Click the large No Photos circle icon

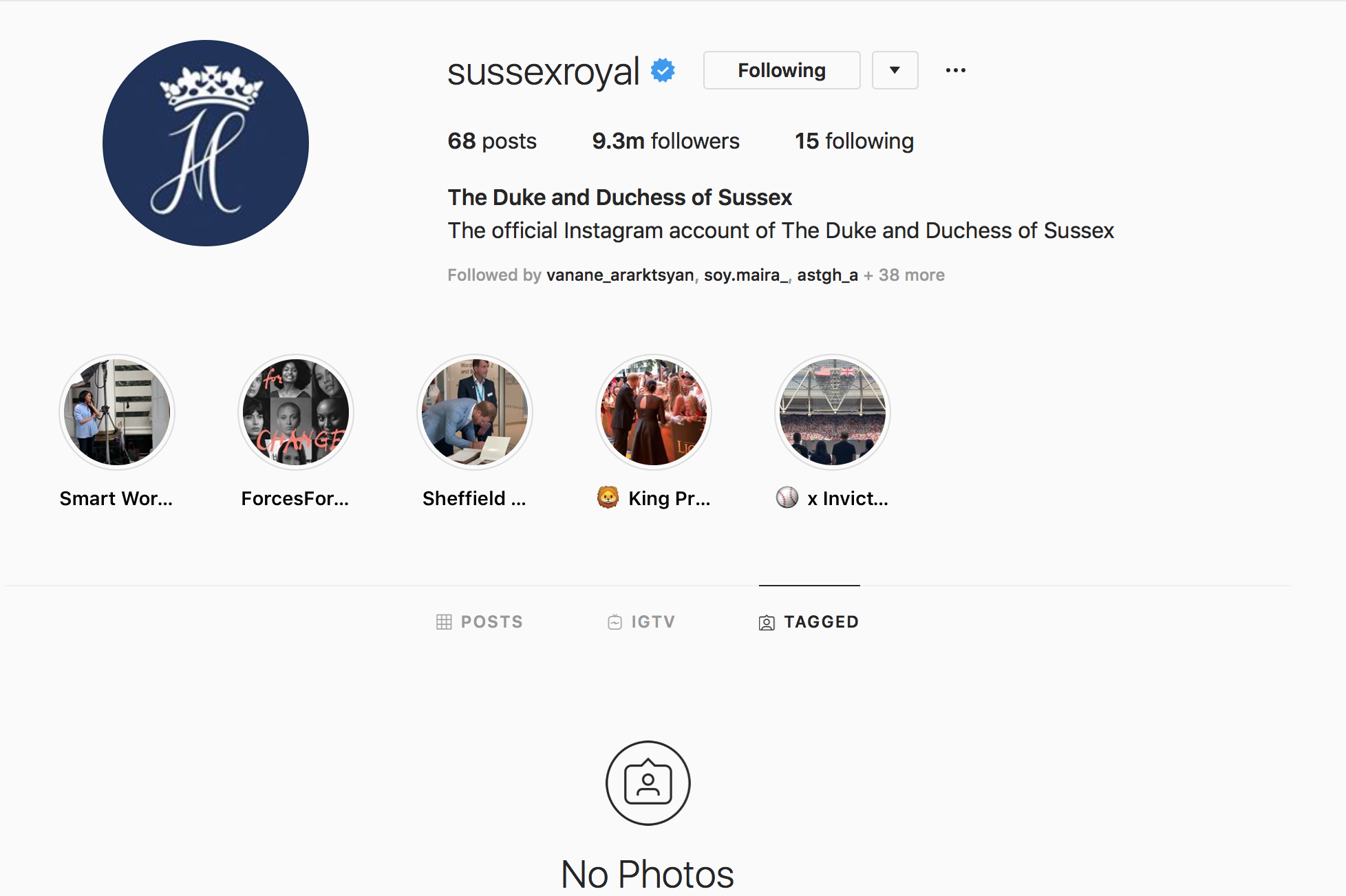coord(648,782)
